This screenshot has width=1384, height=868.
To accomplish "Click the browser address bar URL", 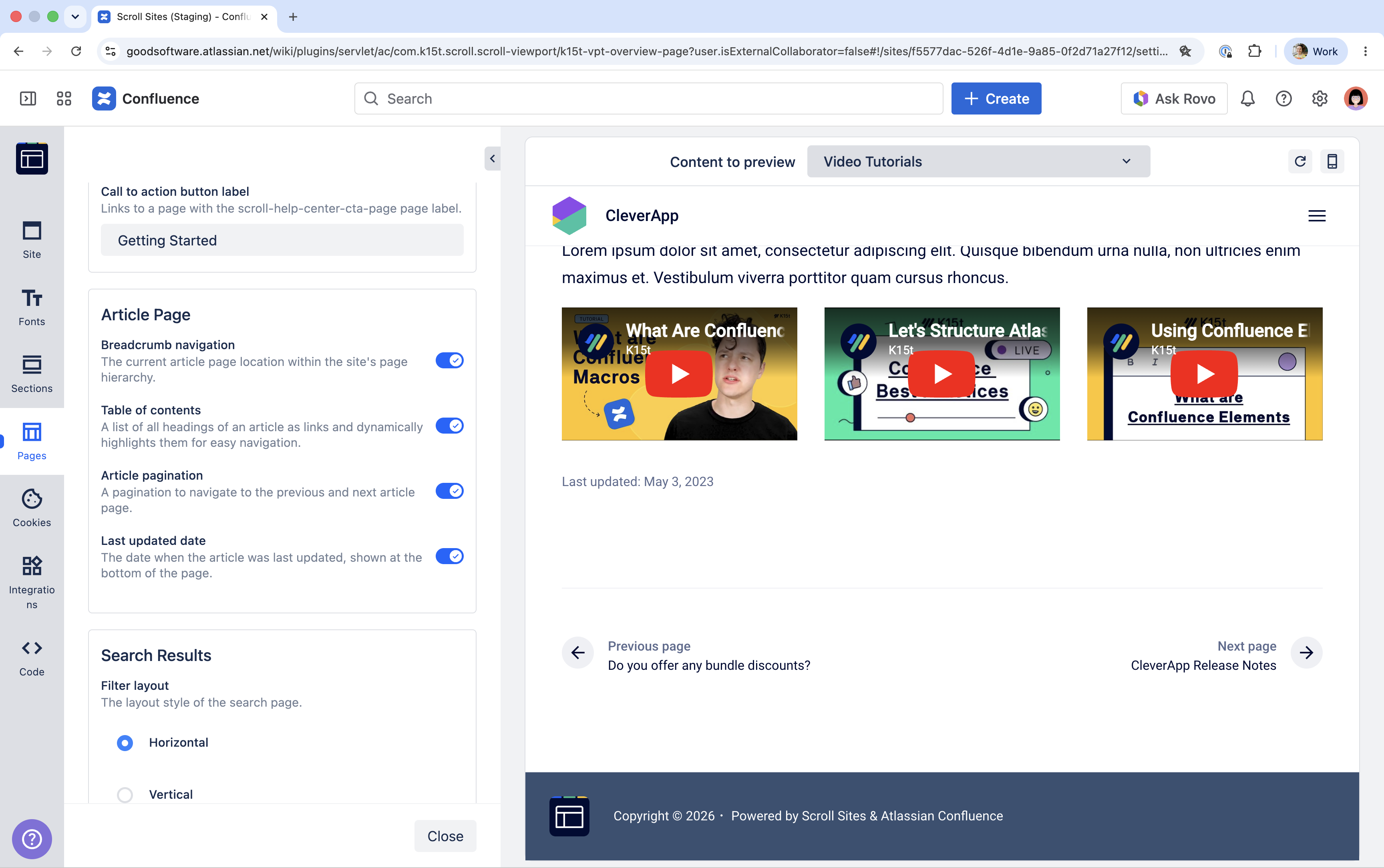I will [x=647, y=51].
